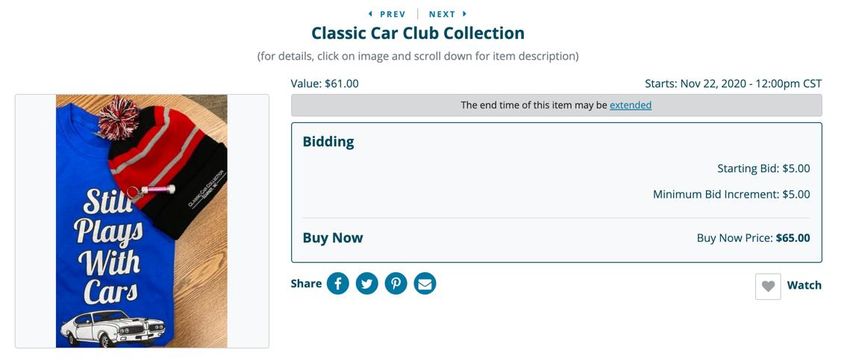Click the Classic Car Club Collection title
Screen dimensions: 850x364
coord(418,33)
